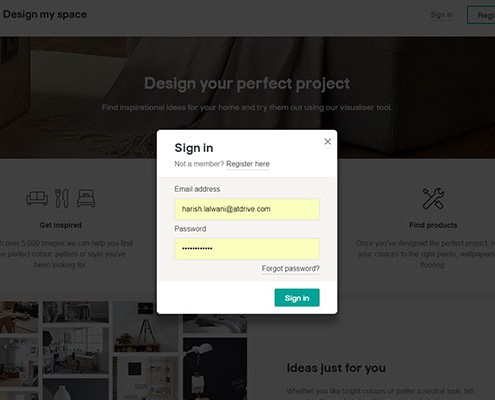The height and width of the screenshot is (400, 495).
Task: Submit with the teal Sign in button
Action: click(x=297, y=298)
